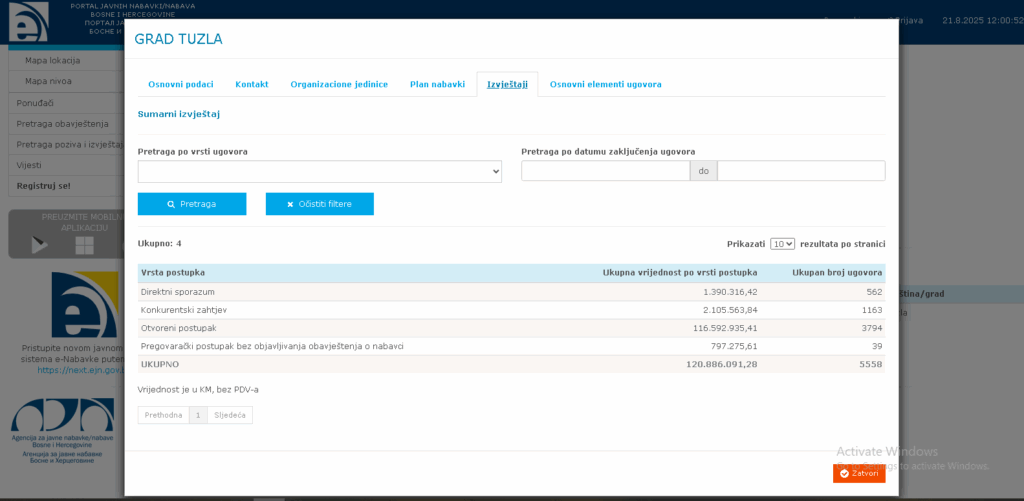The width and height of the screenshot is (1024, 501).
Task: Select the Organizacione jedinice tab
Action: [339, 84]
